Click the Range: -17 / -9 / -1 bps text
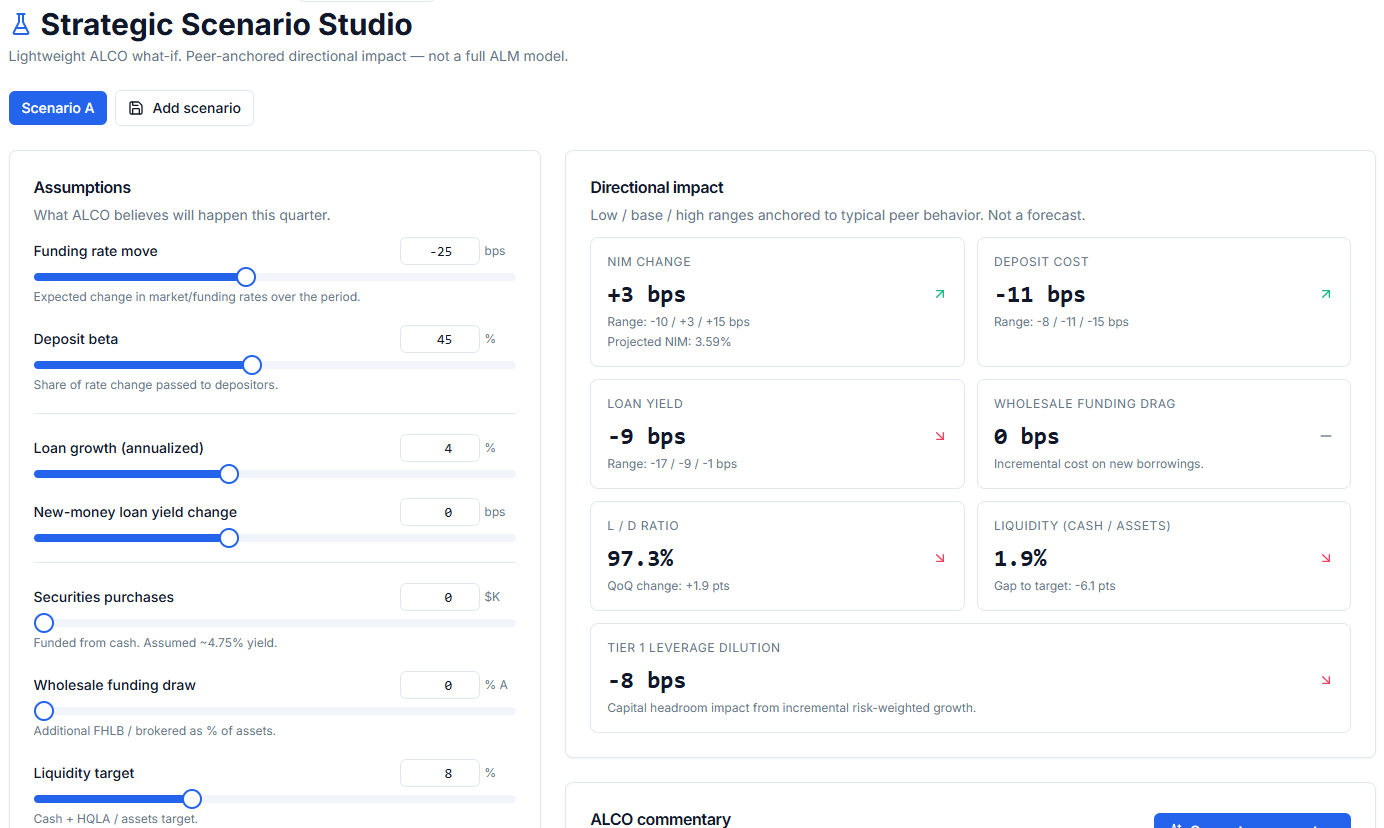This screenshot has height=828, width=1384. [x=672, y=464]
